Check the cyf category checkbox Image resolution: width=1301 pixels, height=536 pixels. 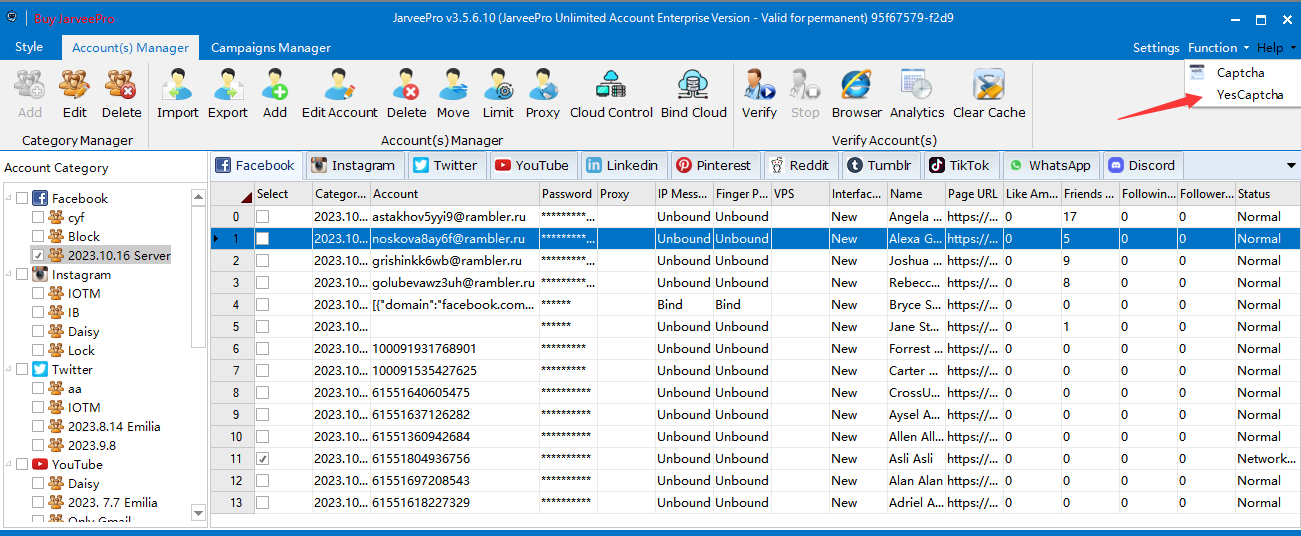38,217
